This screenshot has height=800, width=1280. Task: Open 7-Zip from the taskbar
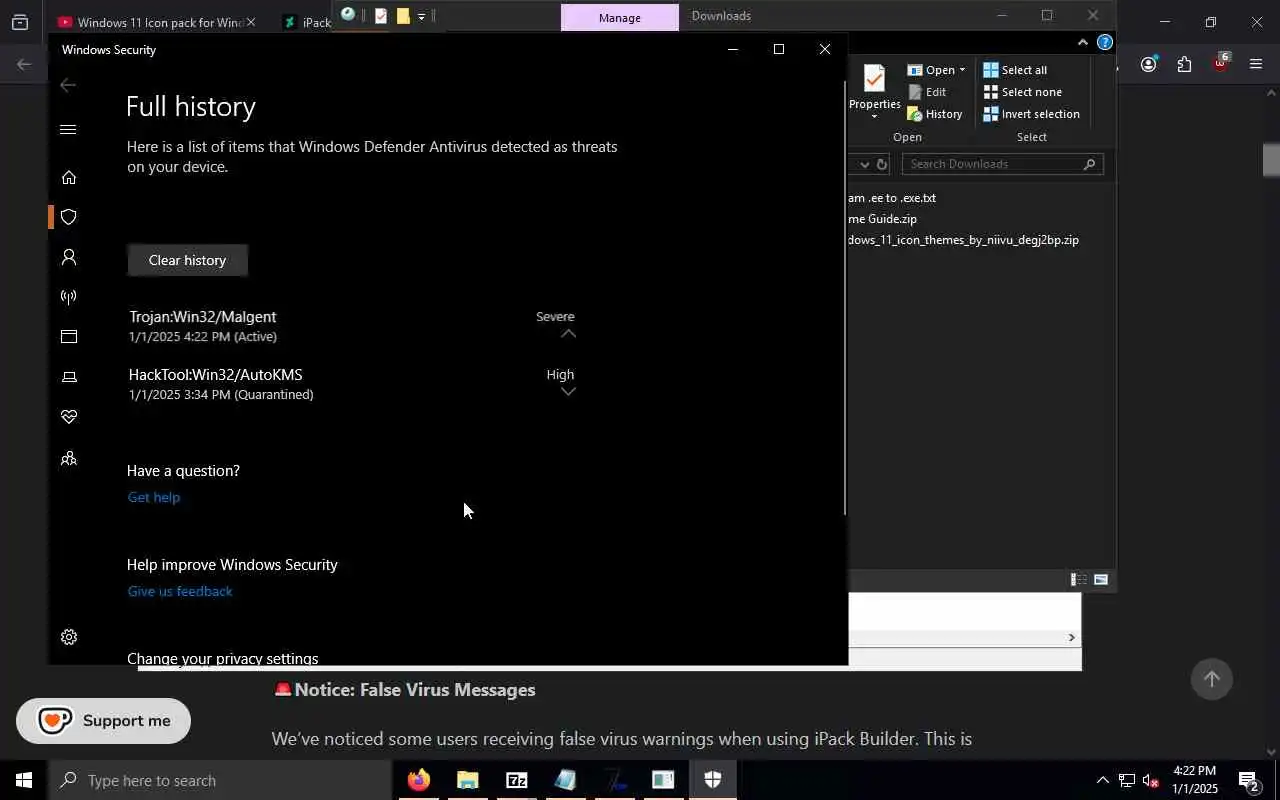coord(516,780)
